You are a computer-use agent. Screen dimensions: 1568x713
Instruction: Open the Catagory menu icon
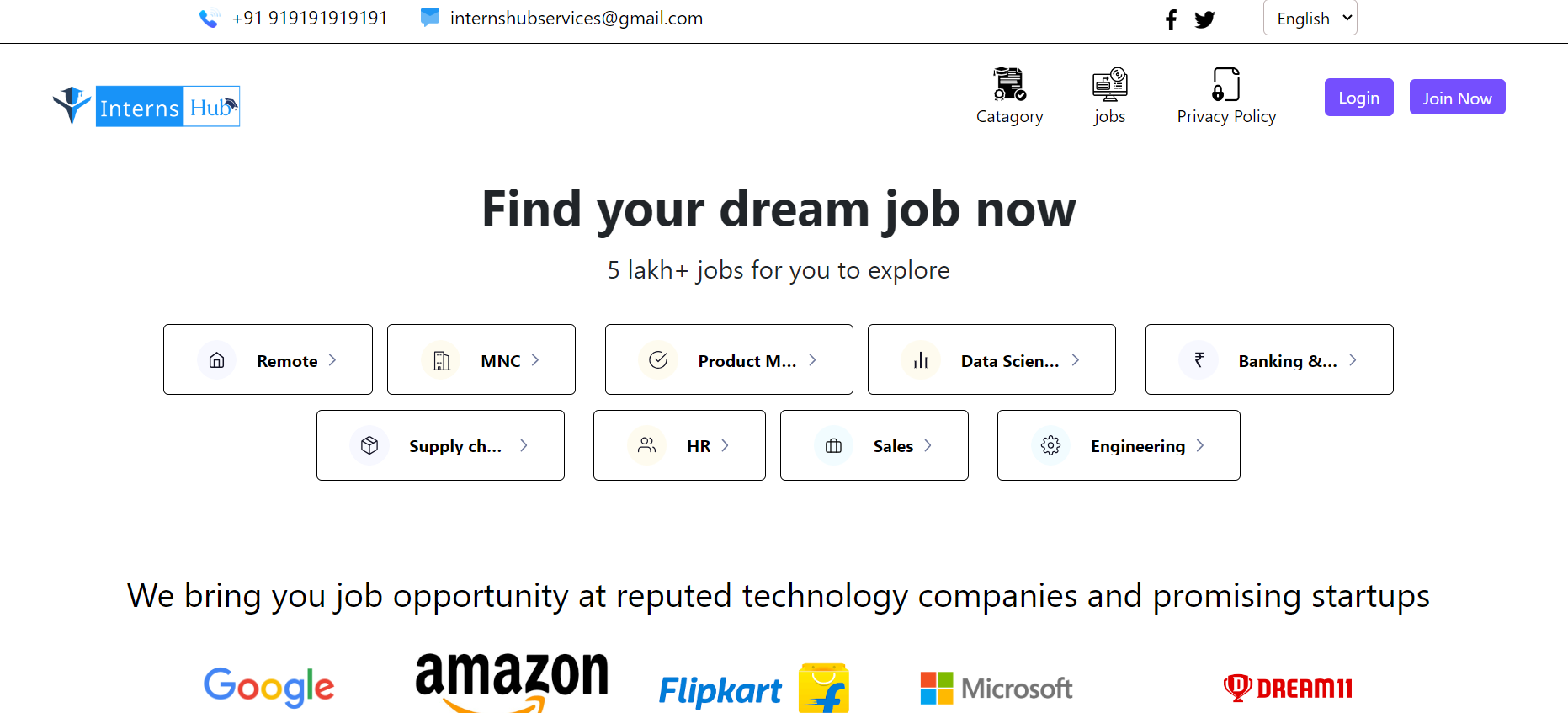tap(1009, 84)
